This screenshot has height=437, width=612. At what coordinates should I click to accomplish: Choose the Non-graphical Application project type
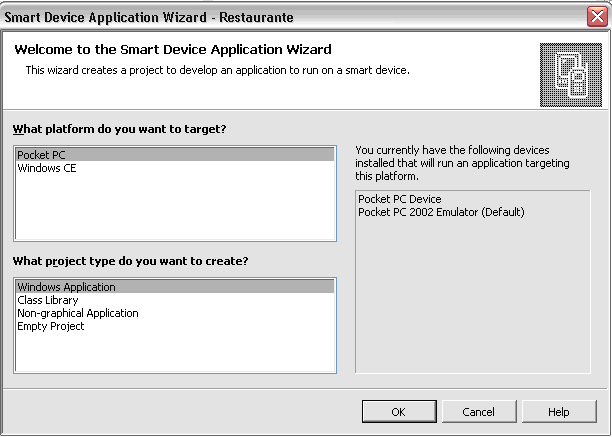(78, 313)
